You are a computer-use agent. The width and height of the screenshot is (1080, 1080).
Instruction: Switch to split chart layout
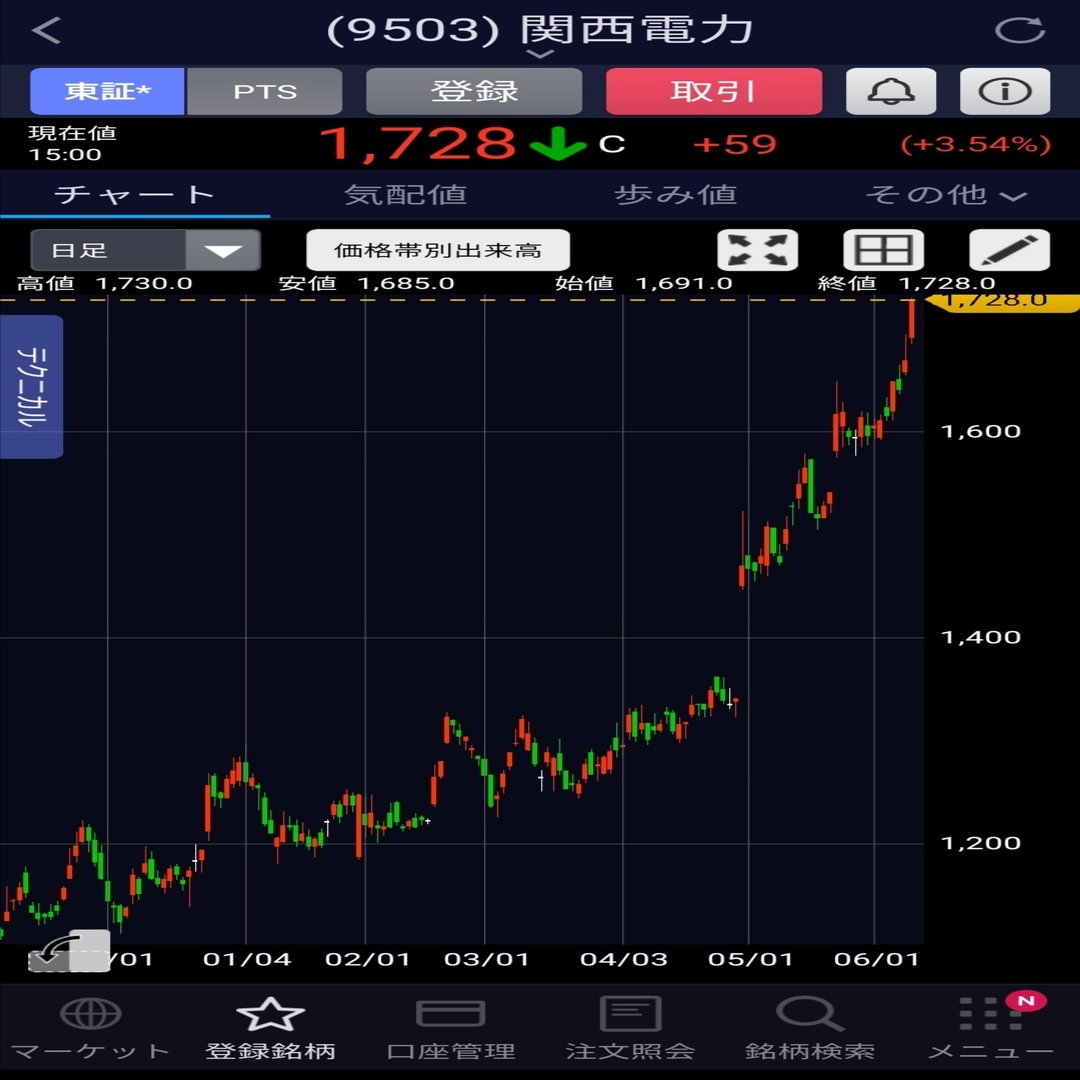[x=884, y=249]
